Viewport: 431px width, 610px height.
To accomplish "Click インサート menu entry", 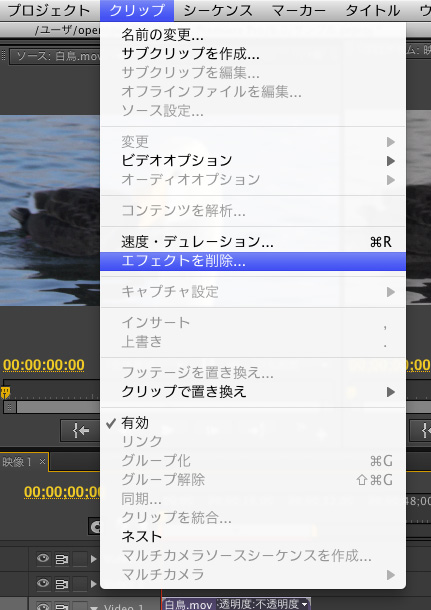I will pyautogui.click(x=253, y=323).
